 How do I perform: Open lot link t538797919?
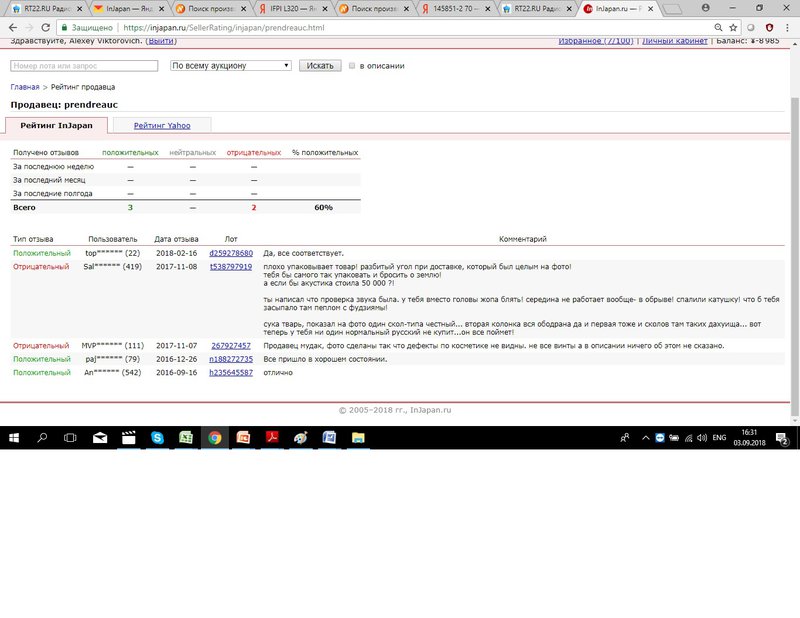[x=230, y=267]
